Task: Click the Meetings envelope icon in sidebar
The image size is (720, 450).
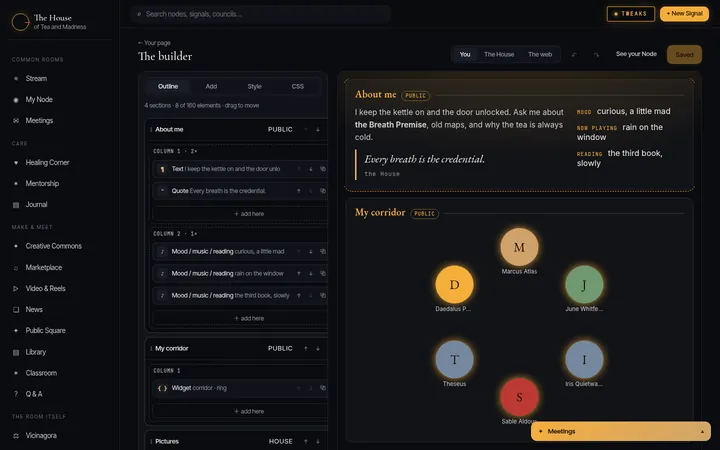Action: (16, 121)
